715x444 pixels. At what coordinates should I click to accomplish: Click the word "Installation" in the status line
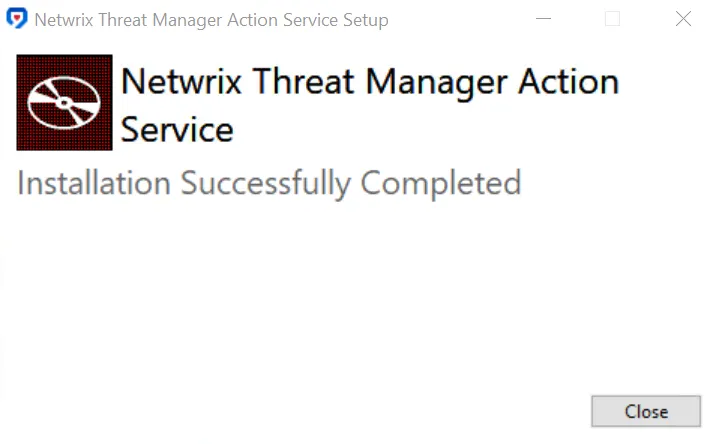pos(94,183)
